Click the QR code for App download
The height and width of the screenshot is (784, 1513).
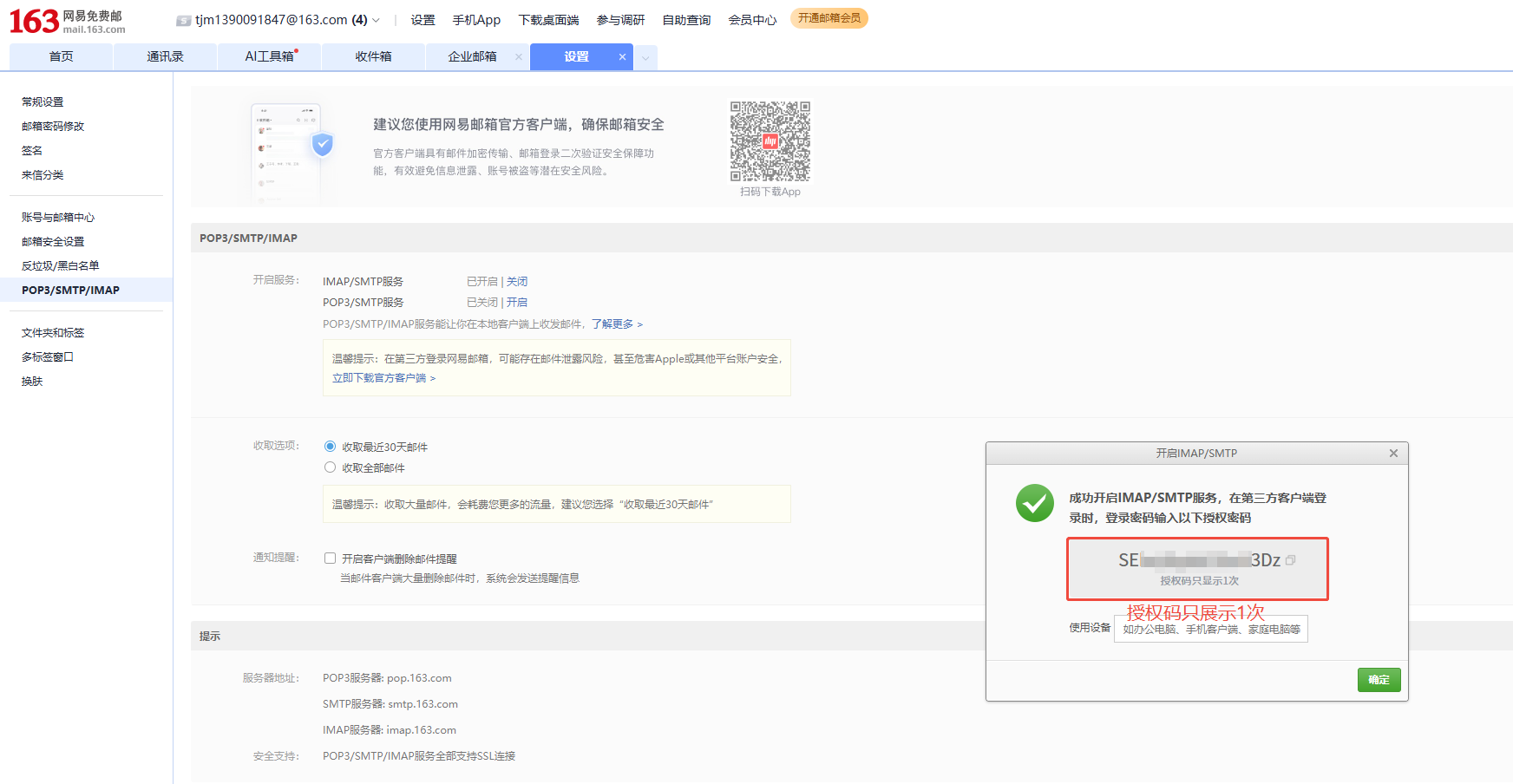coord(770,141)
